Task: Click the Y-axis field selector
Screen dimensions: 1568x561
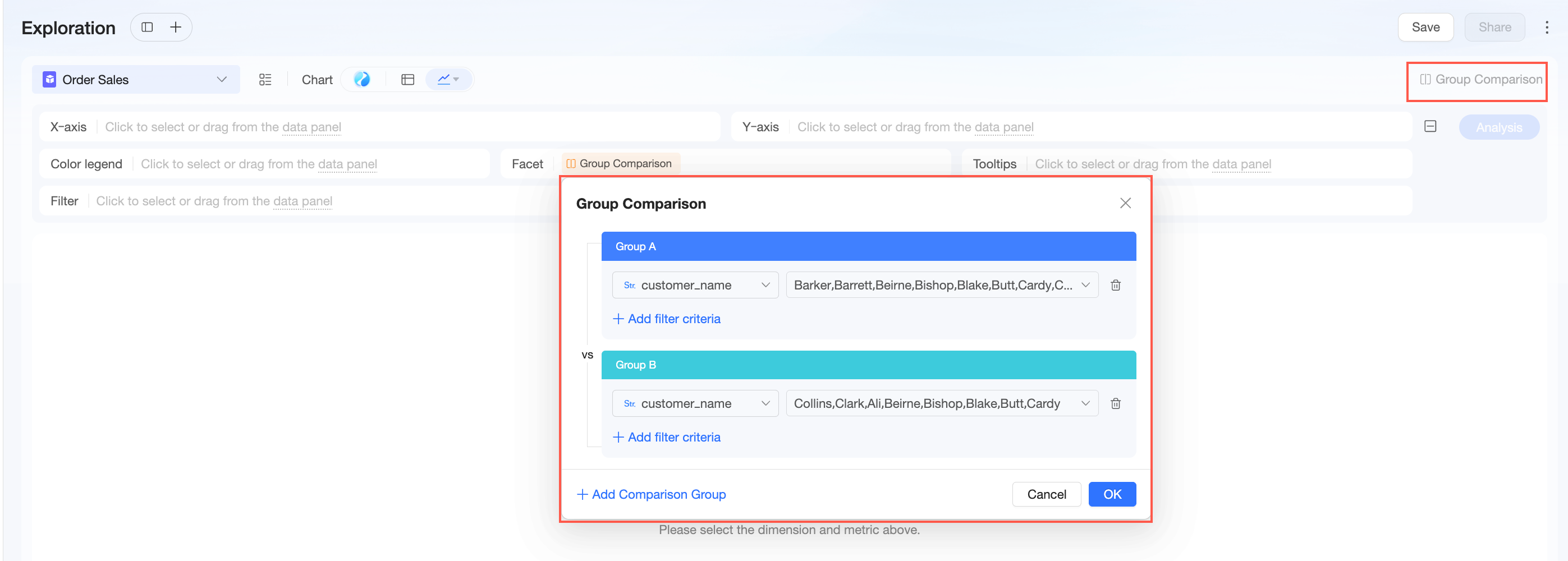Action: point(1071,127)
